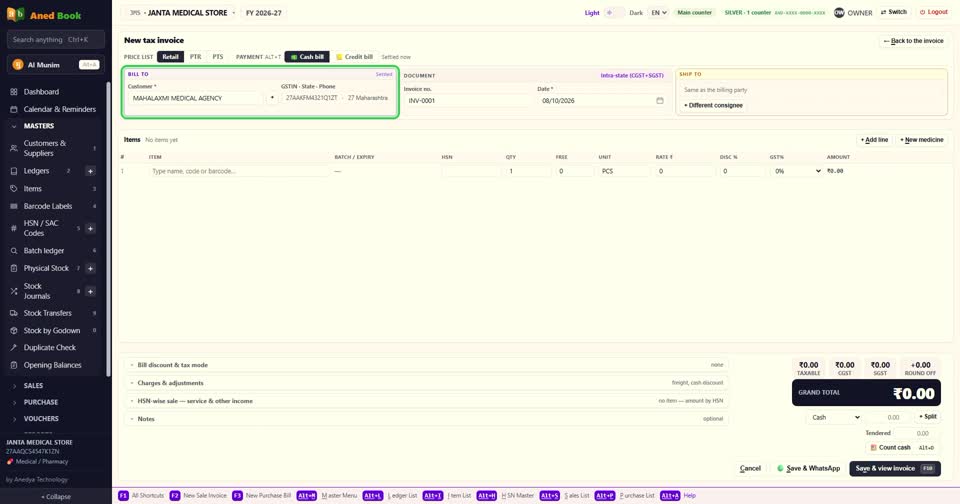Open Physical Stock clipboard icon
The width and height of the screenshot is (960, 504).
click(x=13, y=268)
